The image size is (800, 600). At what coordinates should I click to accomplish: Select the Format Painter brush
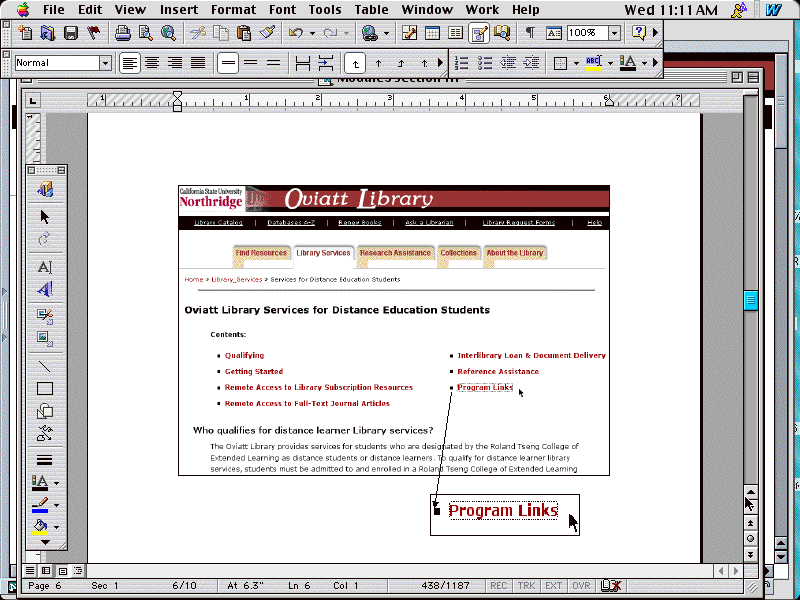tap(267, 33)
